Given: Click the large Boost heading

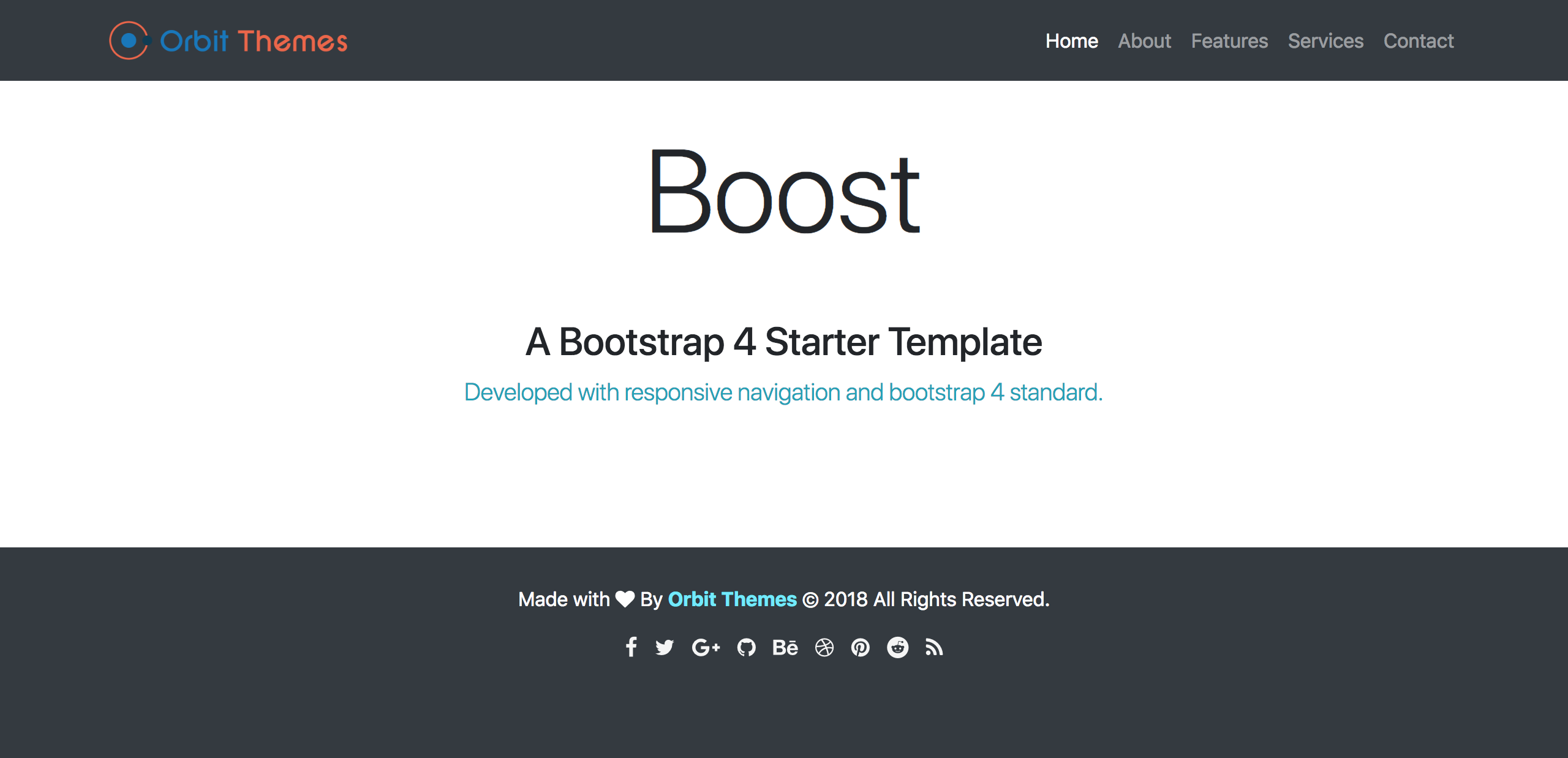Looking at the screenshot, I should 784,192.
